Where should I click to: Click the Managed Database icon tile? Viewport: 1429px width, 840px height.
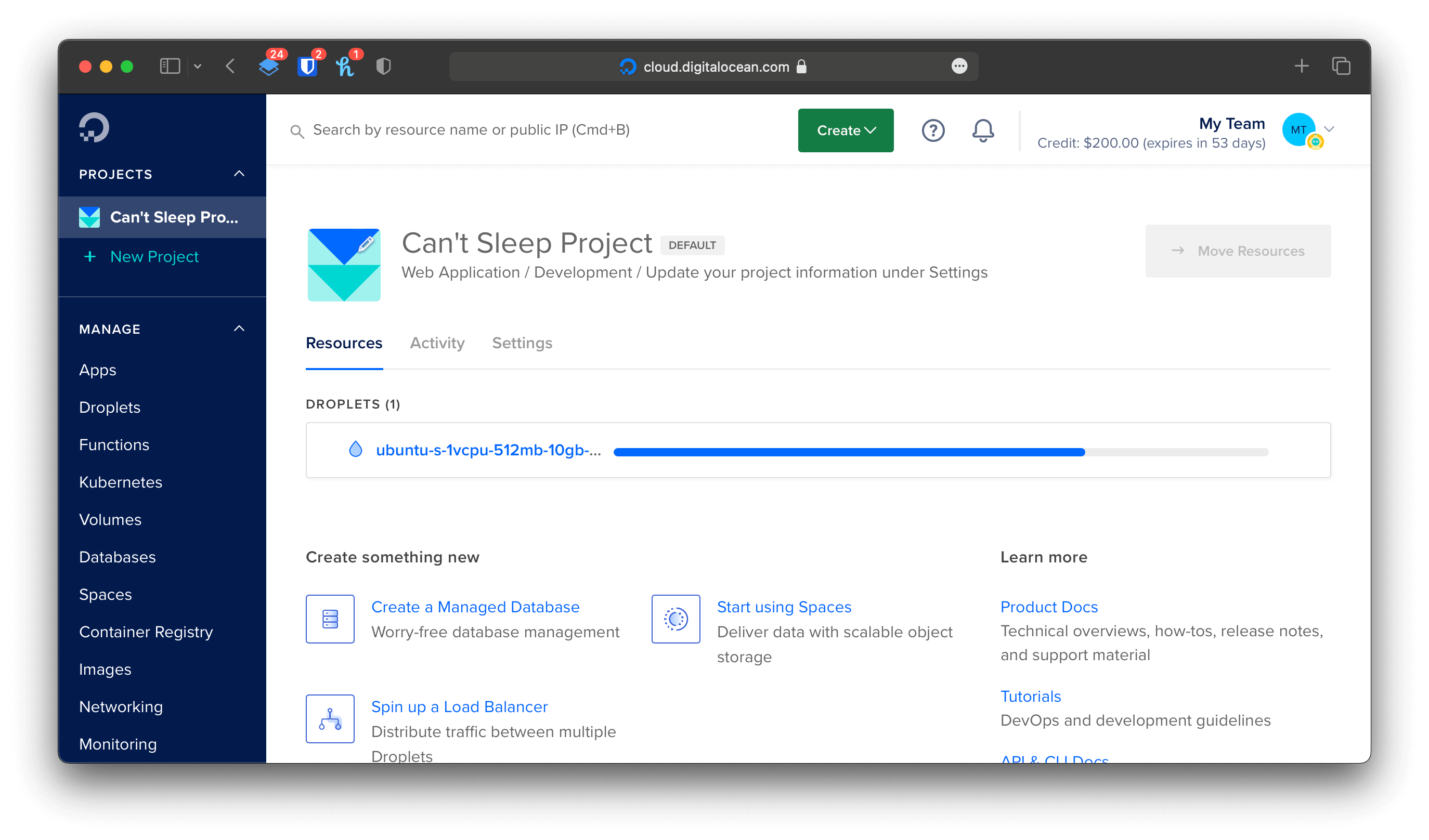330,619
